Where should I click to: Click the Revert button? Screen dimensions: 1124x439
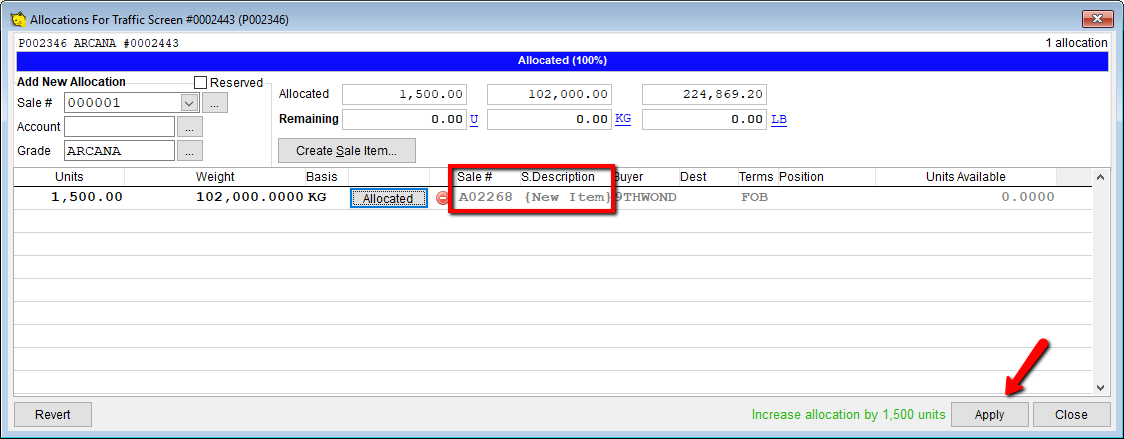53,415
